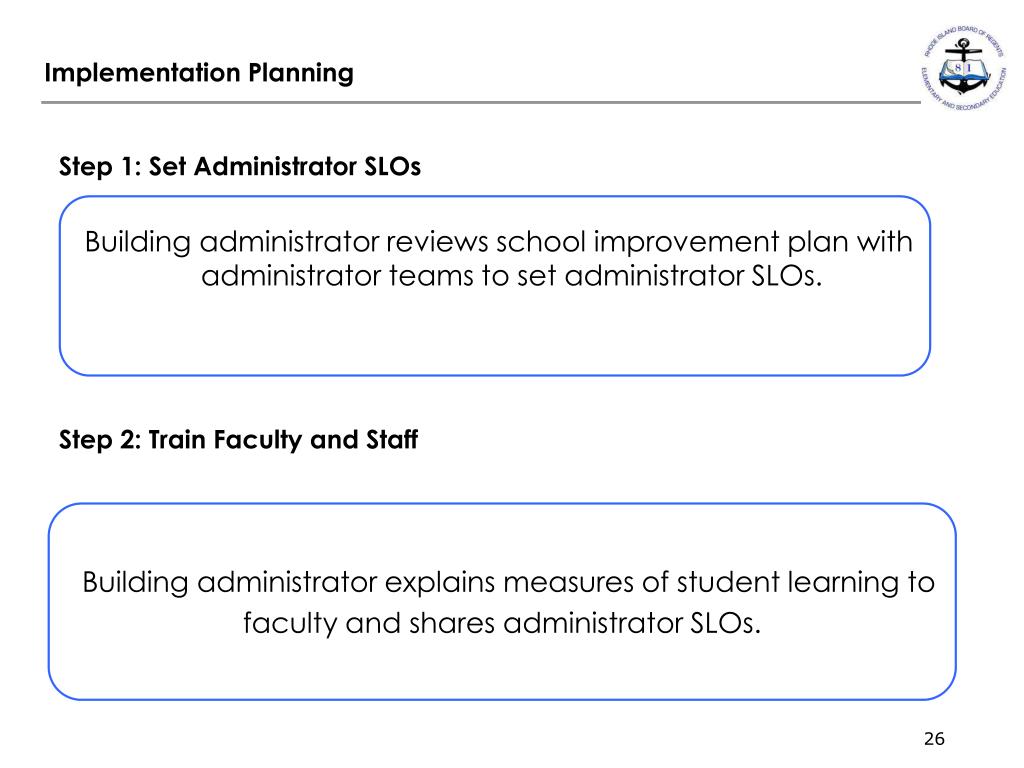Select the school improvement plan text box

(495, 285)
